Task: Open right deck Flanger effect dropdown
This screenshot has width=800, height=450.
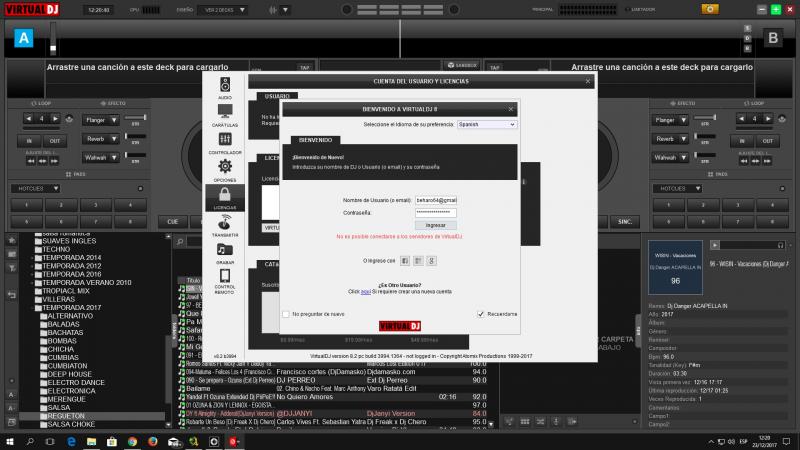Action: pyautogui.click(x=670, y=120)
